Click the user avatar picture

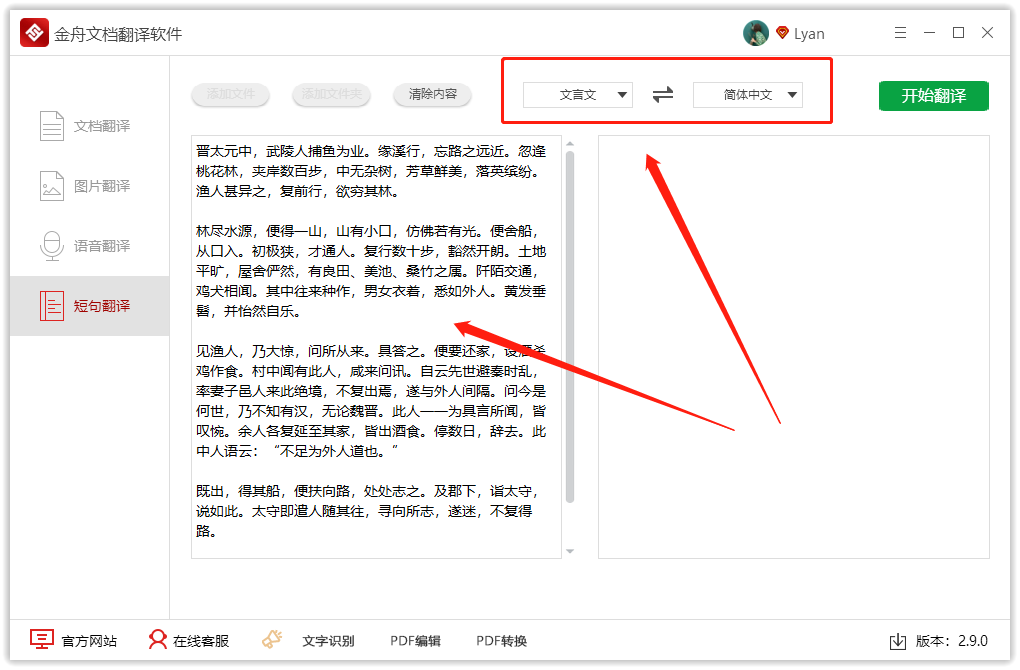point(756,32)
